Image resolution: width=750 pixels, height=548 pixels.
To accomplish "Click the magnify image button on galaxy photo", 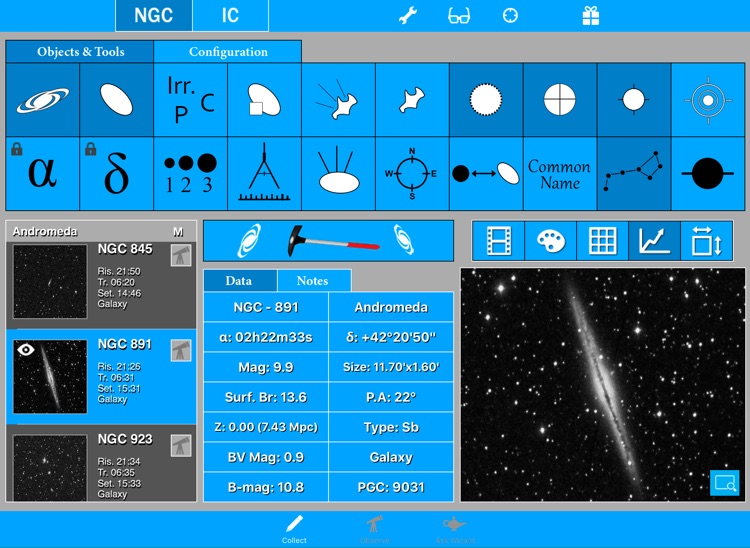I will click(x=725, y=483).
